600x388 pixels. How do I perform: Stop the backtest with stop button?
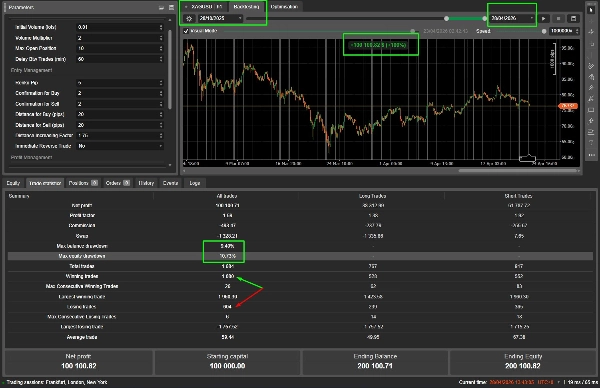pyautogui.click(x=558, y=18)
